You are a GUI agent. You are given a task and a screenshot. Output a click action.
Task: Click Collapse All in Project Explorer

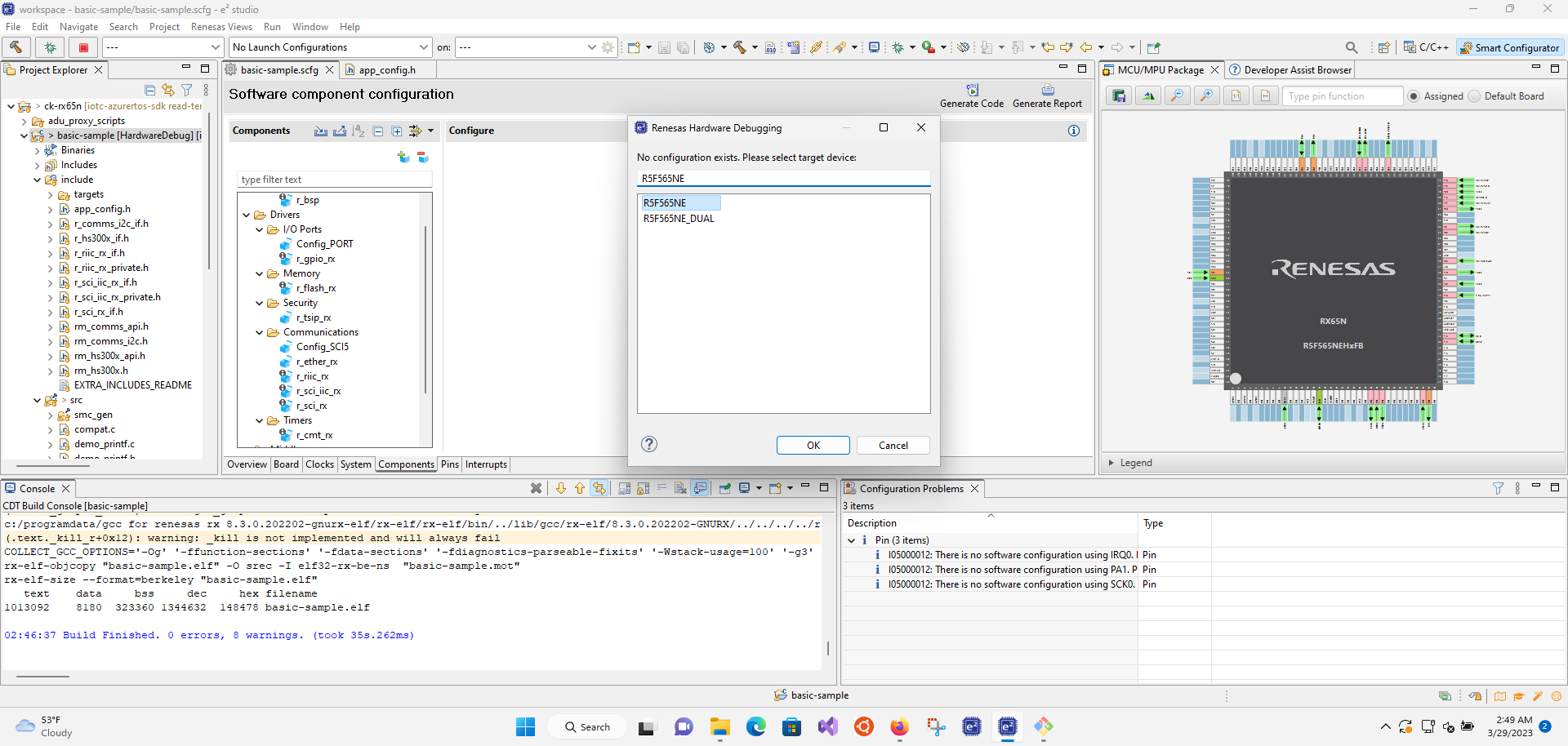(x=150, y=90)
